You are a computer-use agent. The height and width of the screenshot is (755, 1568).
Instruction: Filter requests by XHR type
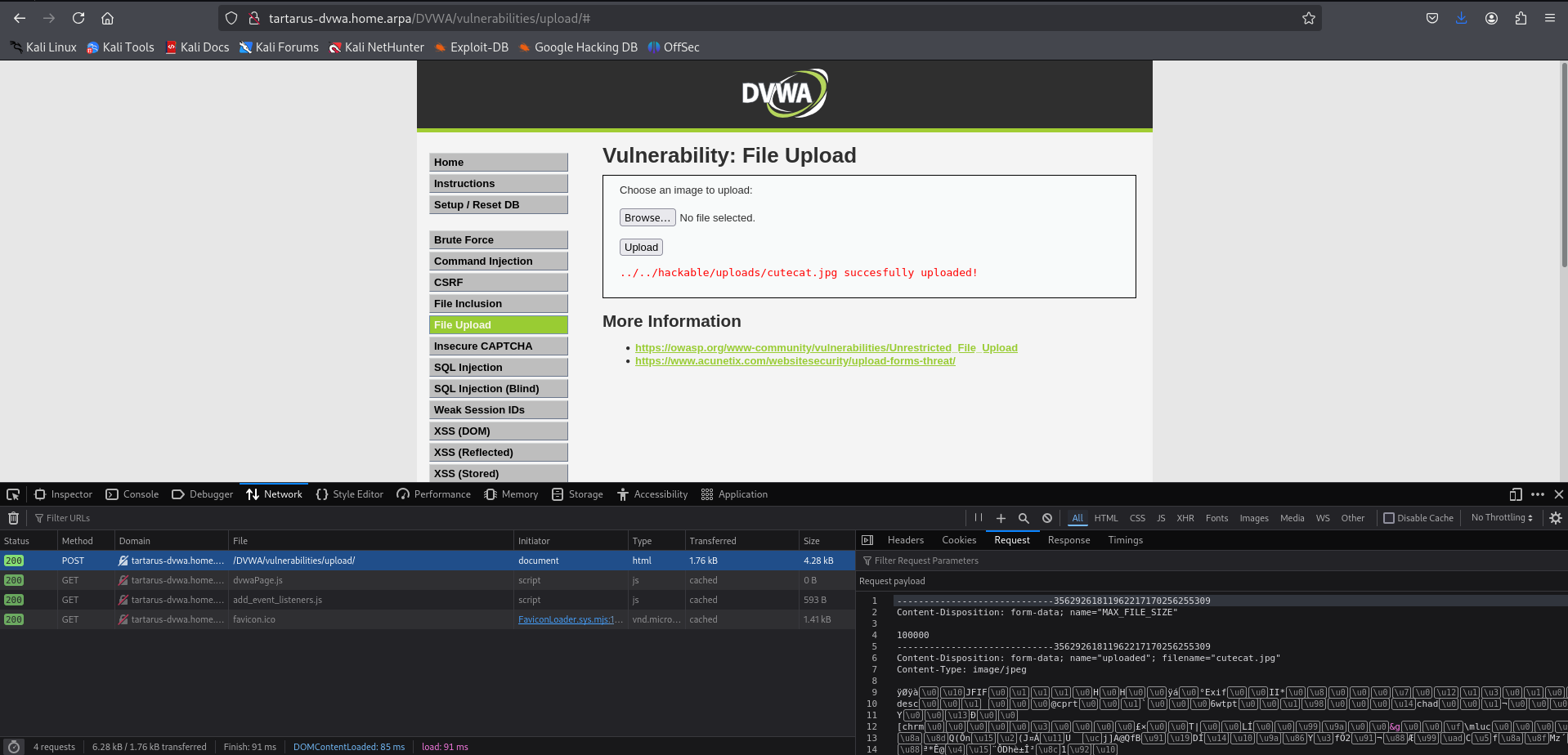tap(1185, 518)
